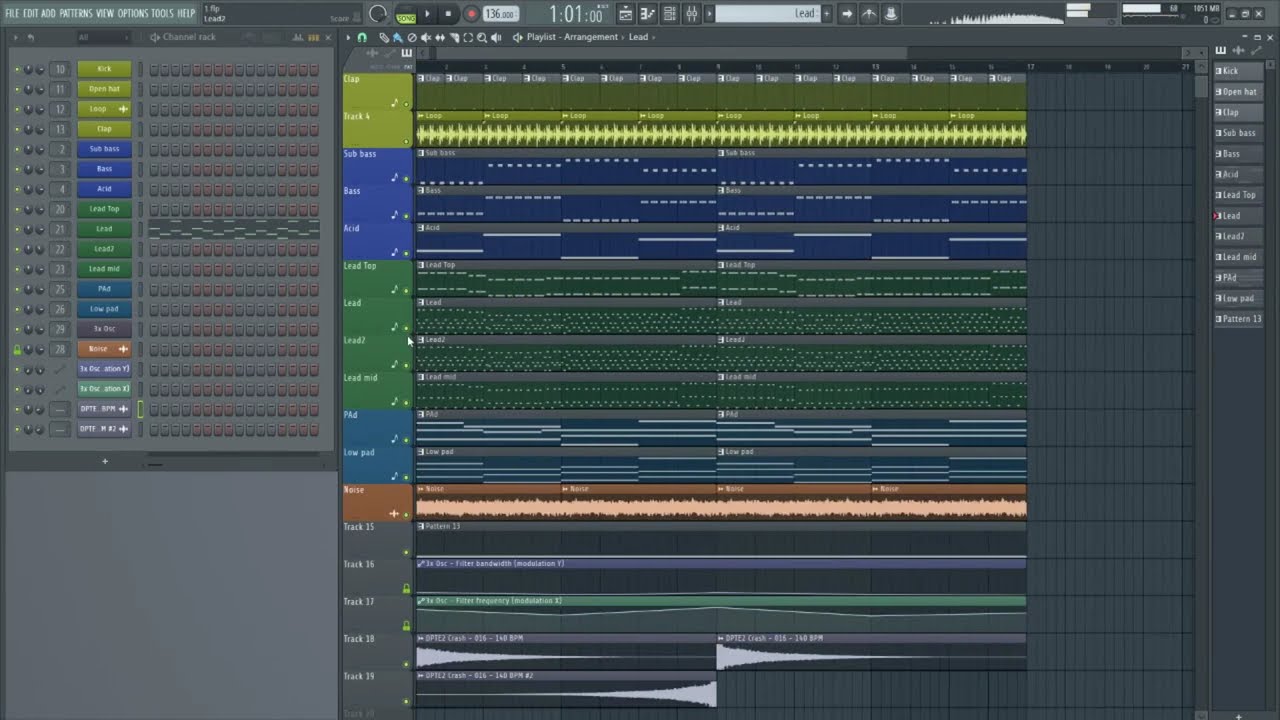Click add channel plus button below rack
This screenshot has width=1280, height=720.
pyautogui.click(x=104, y=461)
